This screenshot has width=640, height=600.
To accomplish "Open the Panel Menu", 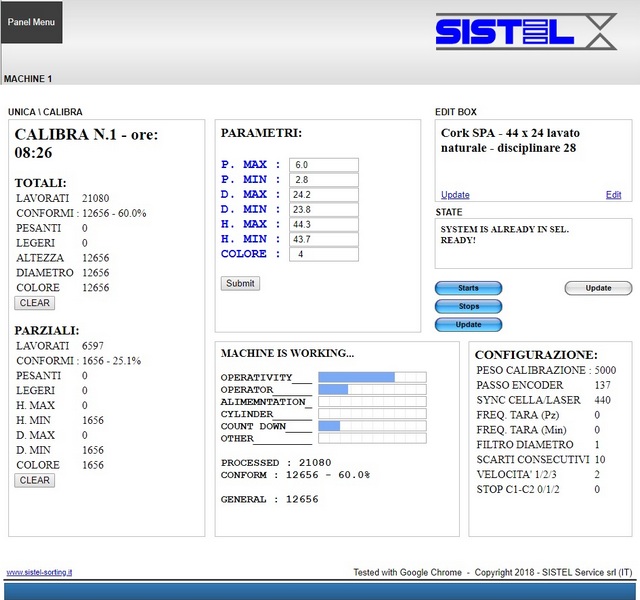I will pos(31,22).
